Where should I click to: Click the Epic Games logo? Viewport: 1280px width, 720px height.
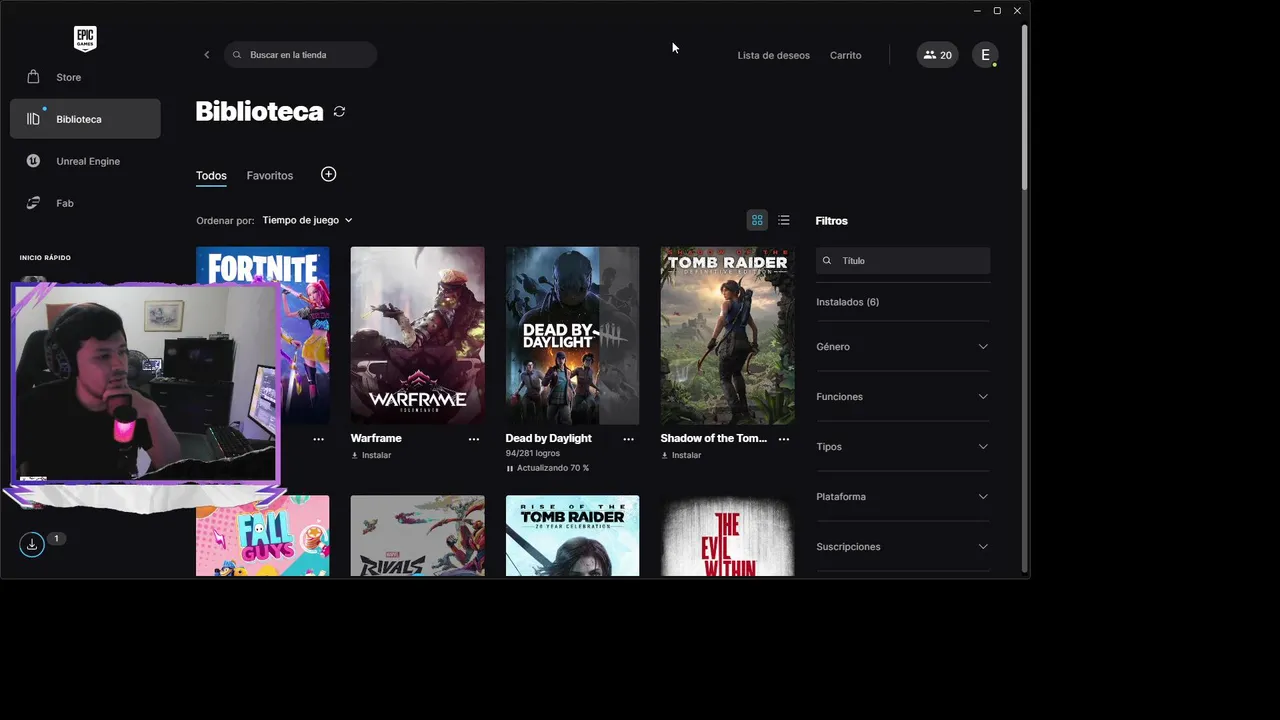click(85, 39)
